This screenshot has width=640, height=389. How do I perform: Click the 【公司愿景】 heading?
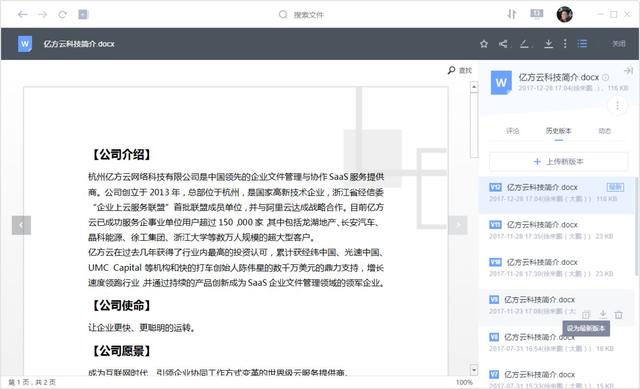[119, 351]
